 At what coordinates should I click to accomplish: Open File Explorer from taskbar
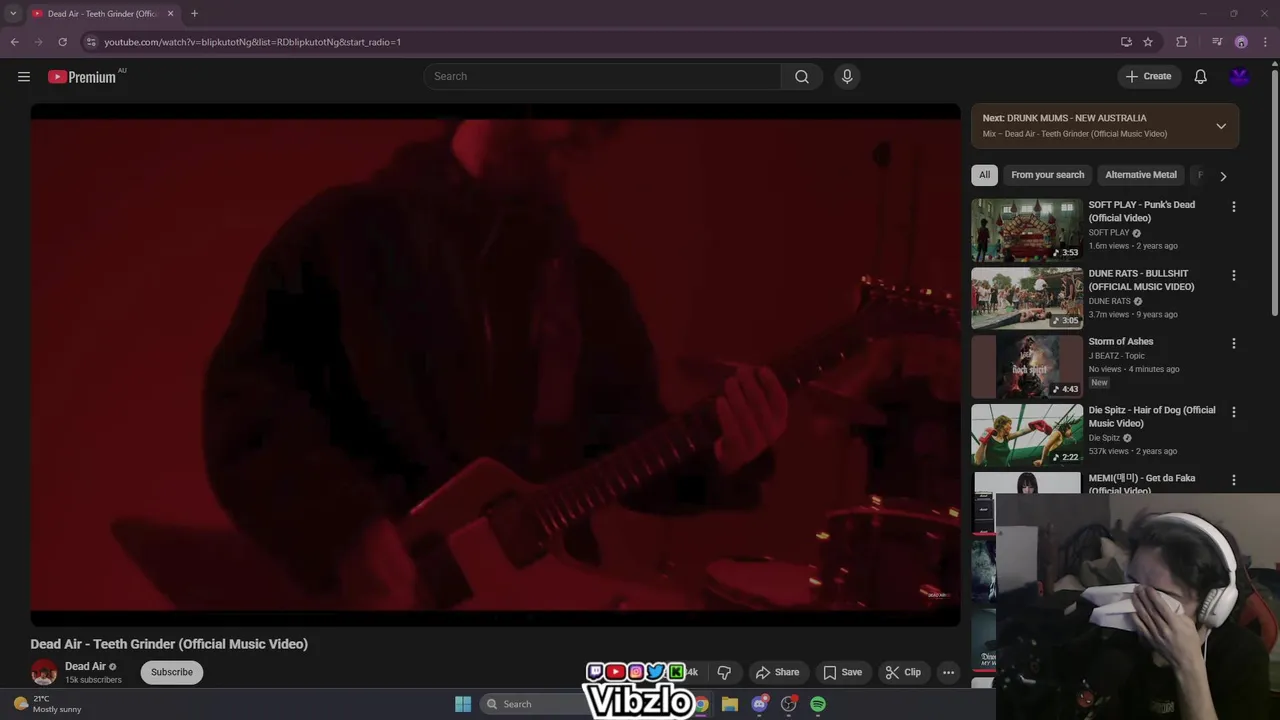click(730, 704)
